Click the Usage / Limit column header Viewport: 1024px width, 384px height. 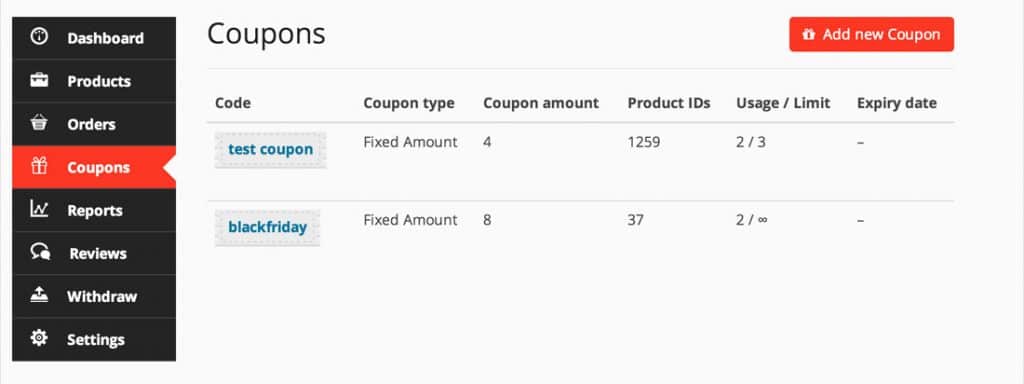783,103
